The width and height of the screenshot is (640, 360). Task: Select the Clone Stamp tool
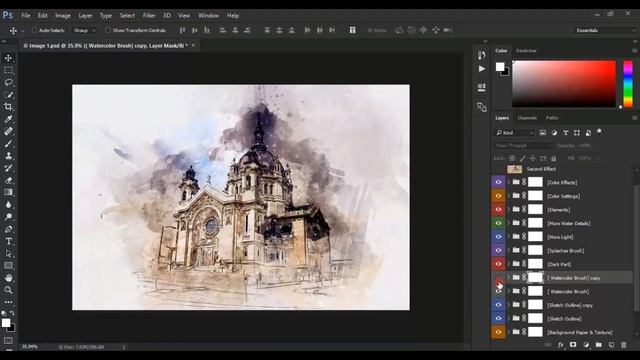pyautogui.click(x=8, y=156)
